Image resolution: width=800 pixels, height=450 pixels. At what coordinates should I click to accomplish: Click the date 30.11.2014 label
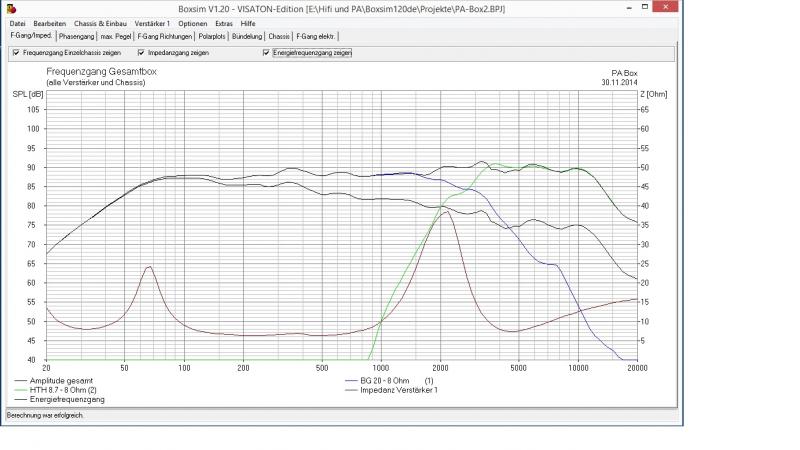(619, 82)
